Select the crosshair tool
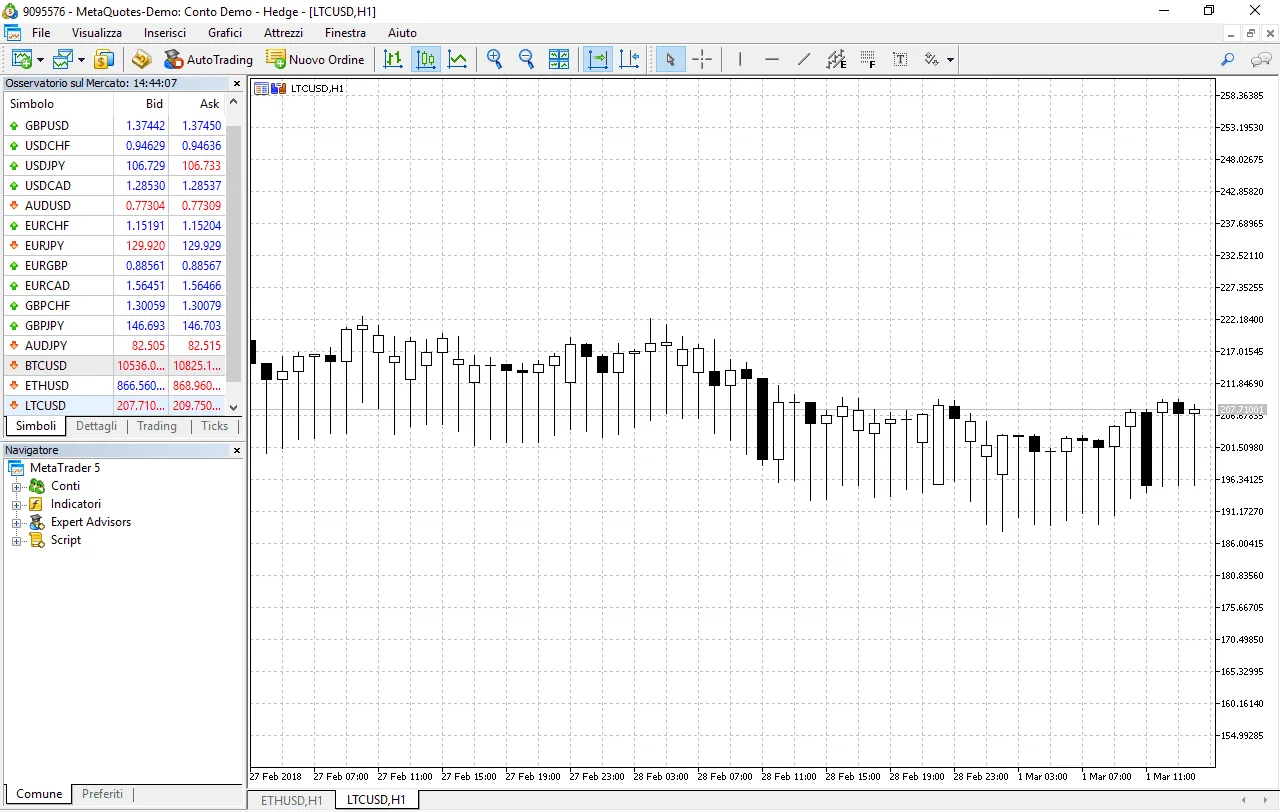Screen dimensions: 1280x812 pos(702,59)
